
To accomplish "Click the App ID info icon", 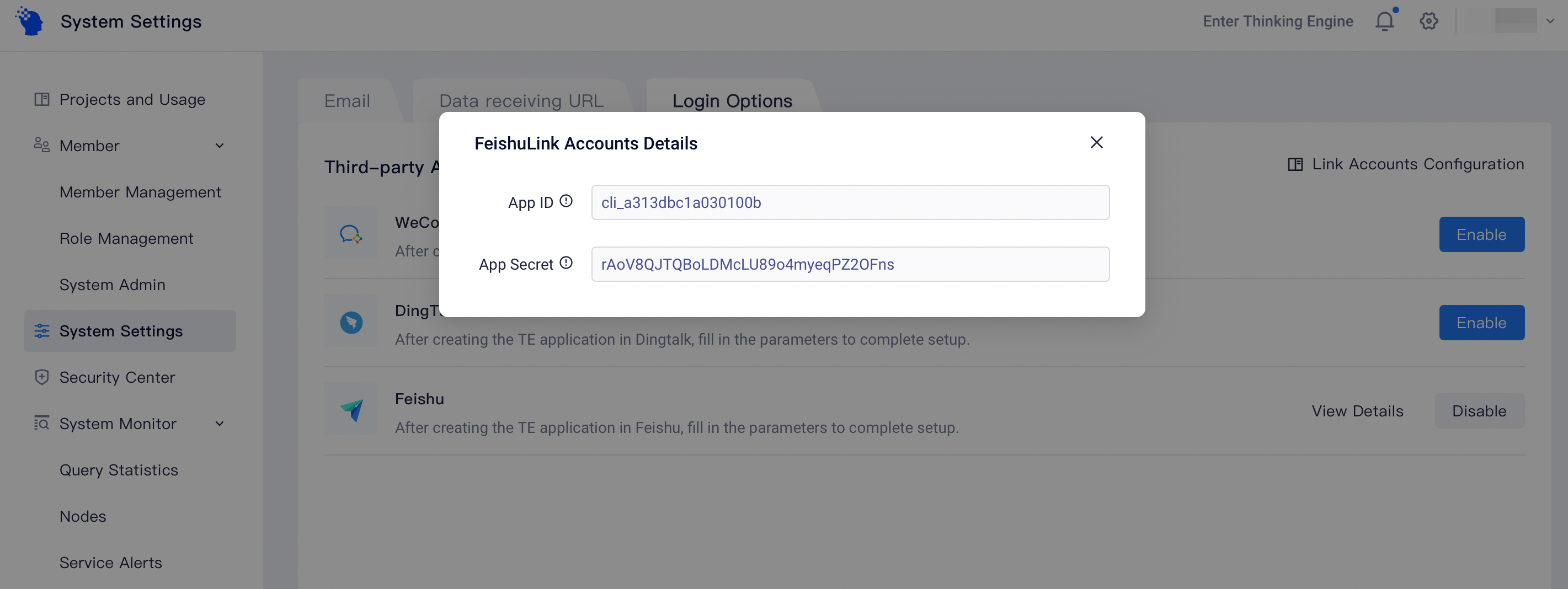I will 566,201.
